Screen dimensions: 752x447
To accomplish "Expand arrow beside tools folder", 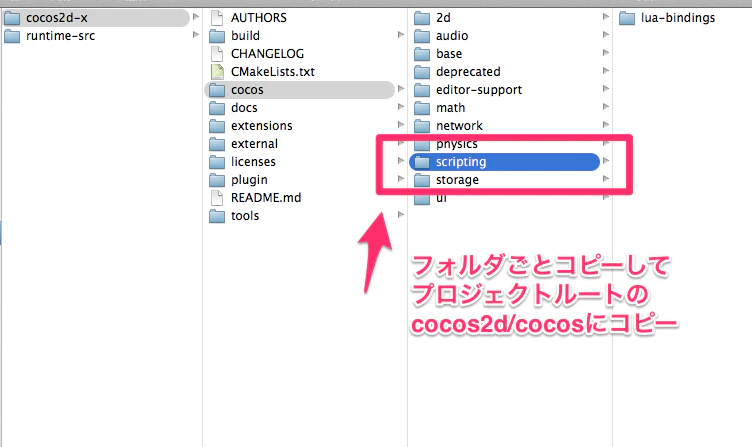I will click(x=401, y=214).
